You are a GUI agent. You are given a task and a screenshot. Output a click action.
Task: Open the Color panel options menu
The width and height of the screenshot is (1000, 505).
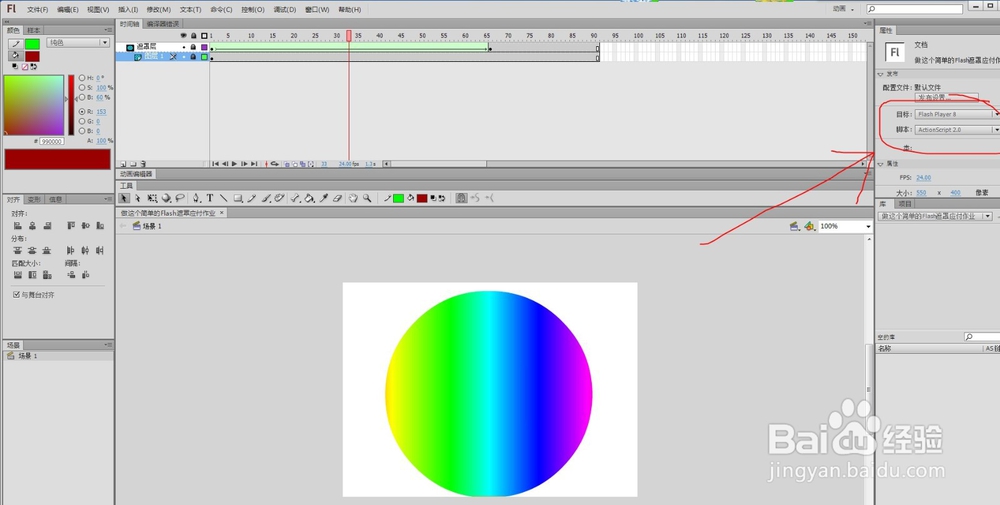pyautogui.click(x=108, y=30)
